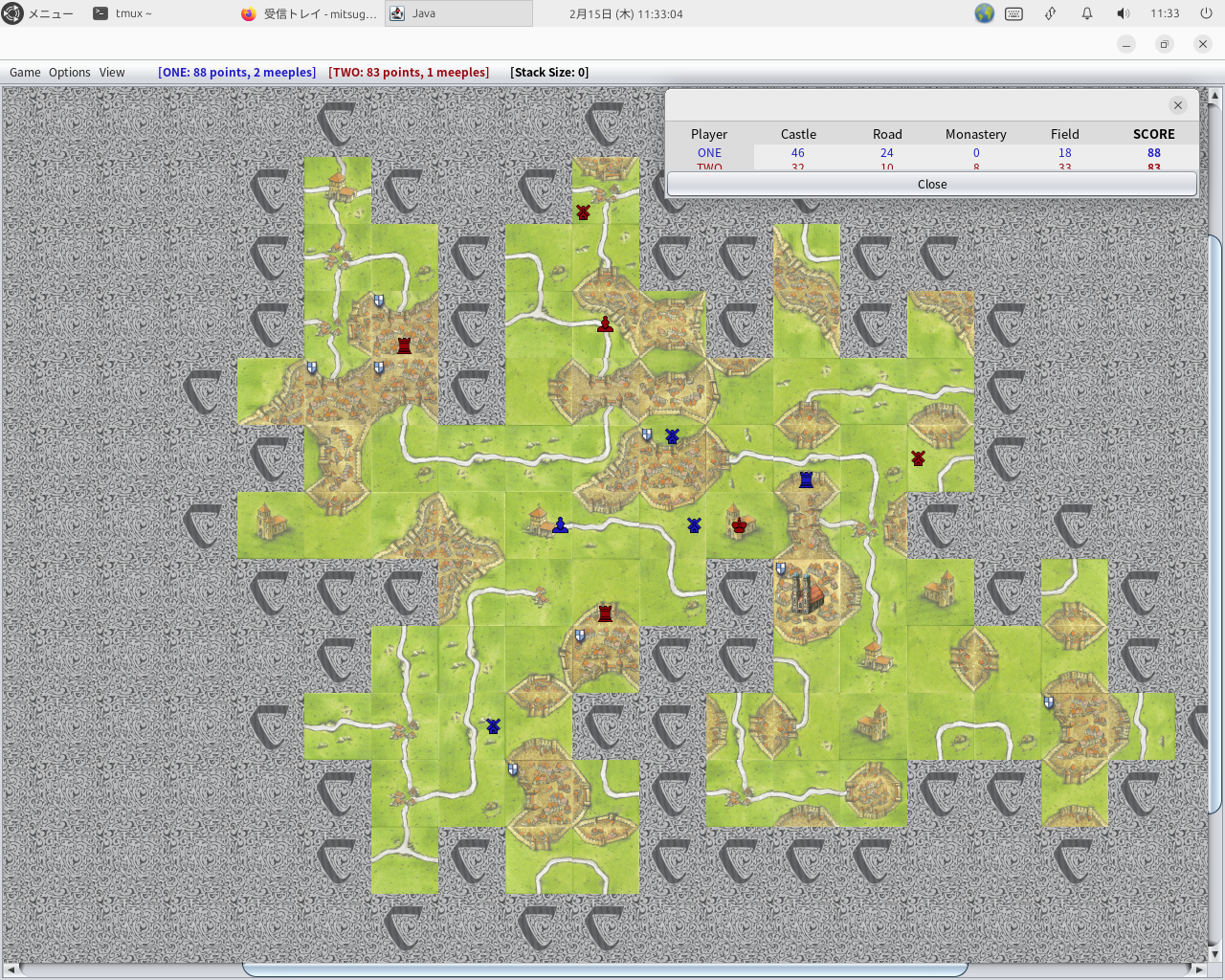Click the volume speaker icon

coord(1123,13)
